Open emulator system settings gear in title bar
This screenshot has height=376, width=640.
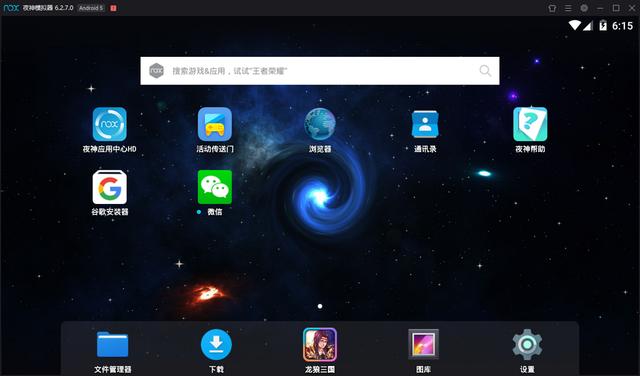(584, 8)
